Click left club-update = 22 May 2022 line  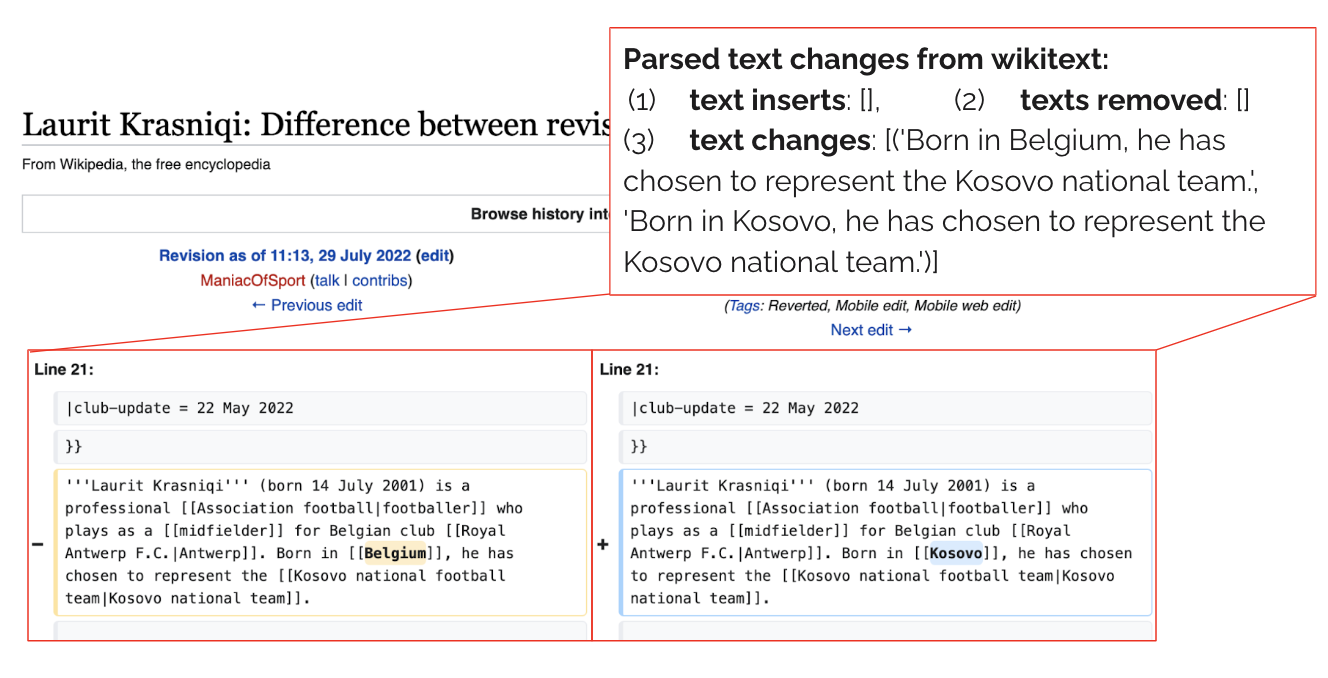pos(320,408)
